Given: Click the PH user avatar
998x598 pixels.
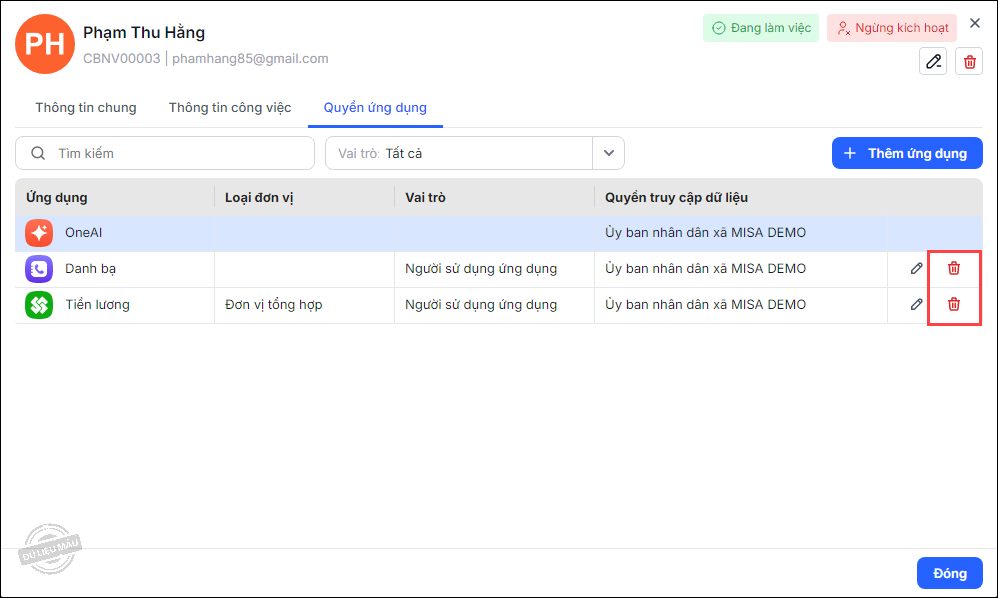Looking at the screenshot, I should click(44, 44).
